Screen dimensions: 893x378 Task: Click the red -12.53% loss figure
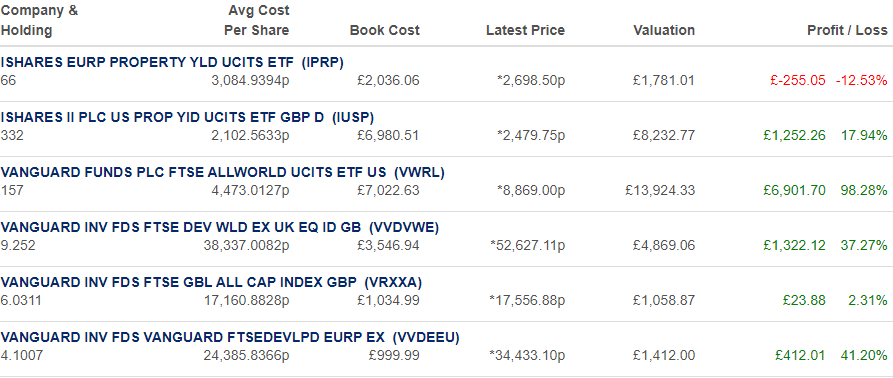[862, 80]
